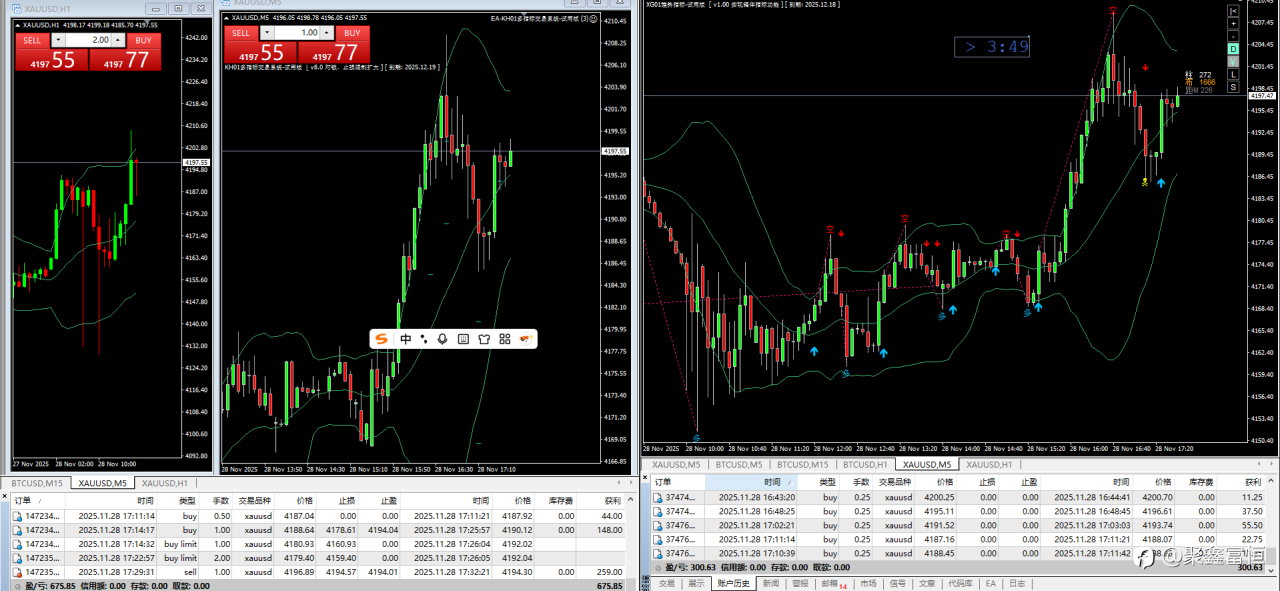Click SELL in the left XAUUSD,M5 chart window
The image size is (1280, 591).
coord(240,33)
